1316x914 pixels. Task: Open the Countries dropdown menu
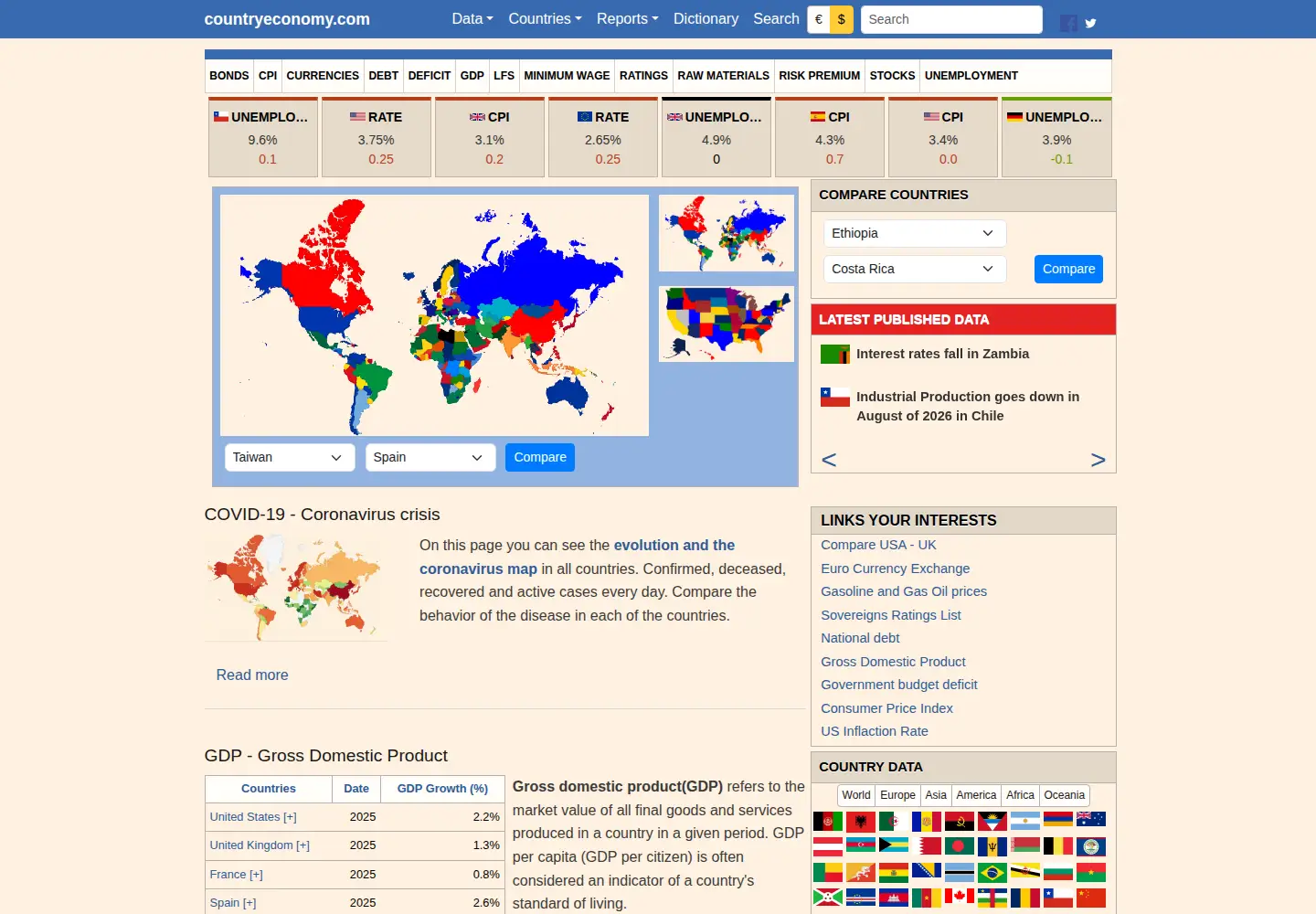coord(545,19)
